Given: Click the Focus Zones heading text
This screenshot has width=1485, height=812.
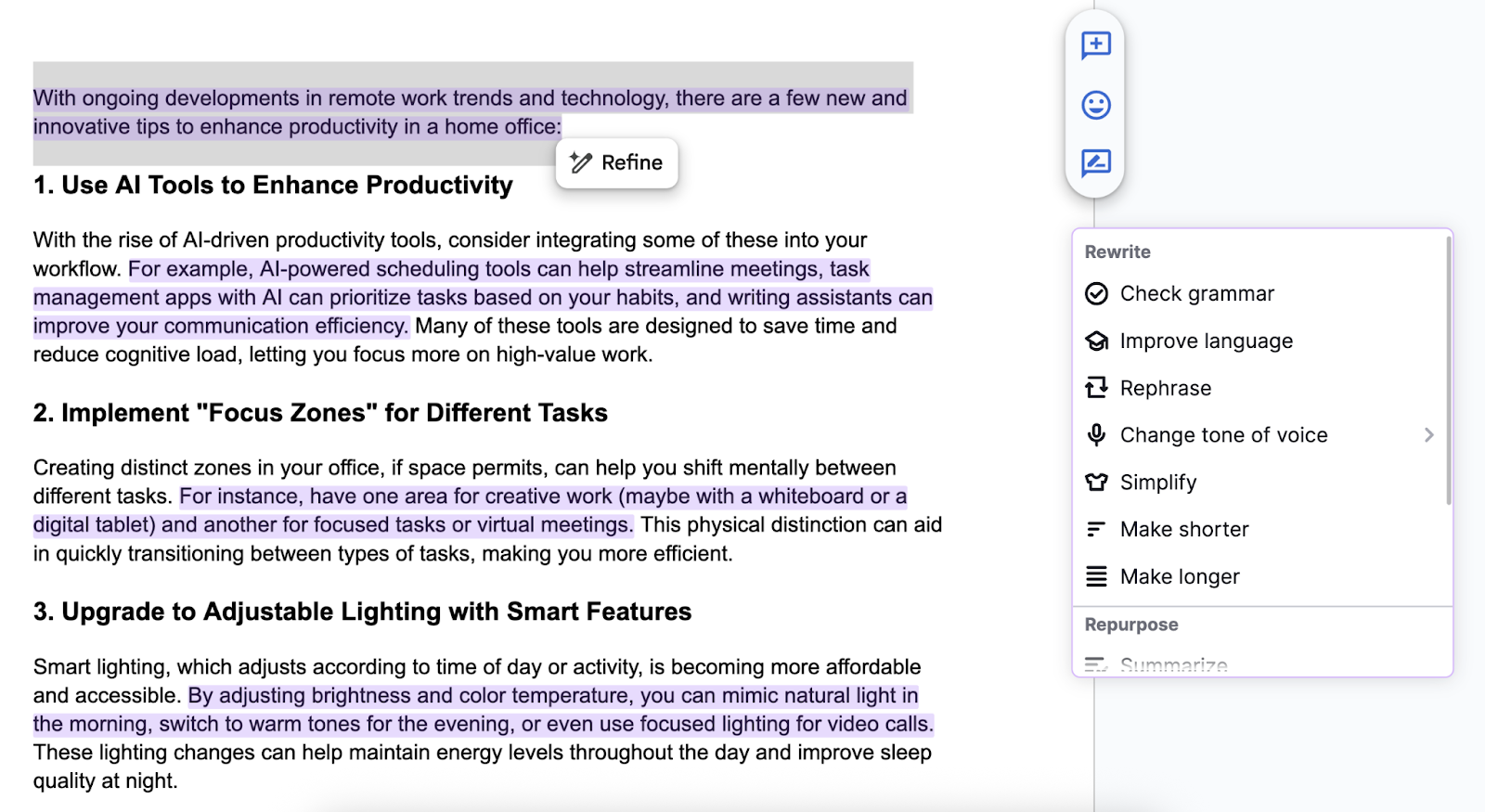Looking at the screenshot, I should [x=320, y=413].
